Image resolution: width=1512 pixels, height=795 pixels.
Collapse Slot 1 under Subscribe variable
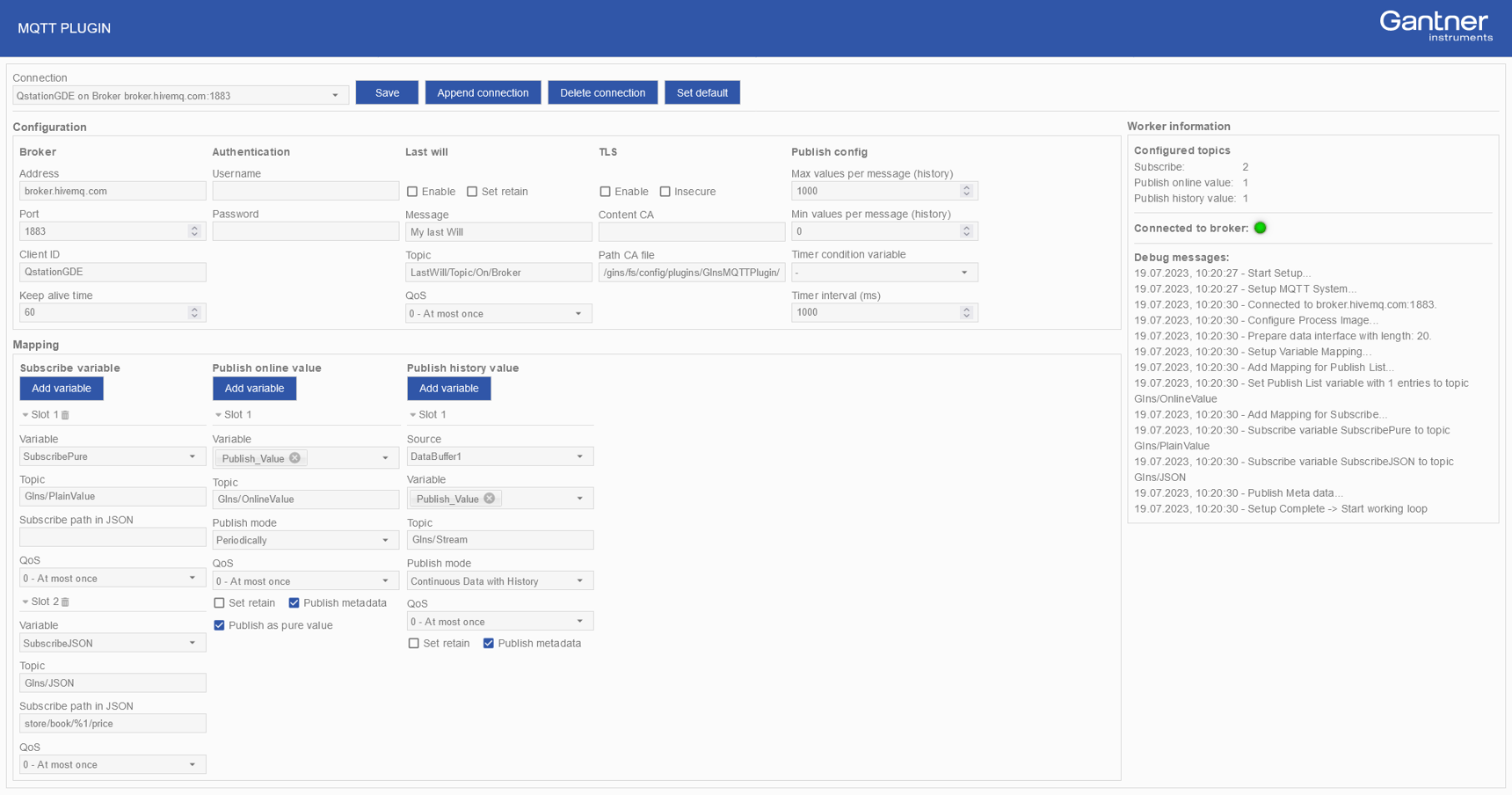tap(24, 414)
